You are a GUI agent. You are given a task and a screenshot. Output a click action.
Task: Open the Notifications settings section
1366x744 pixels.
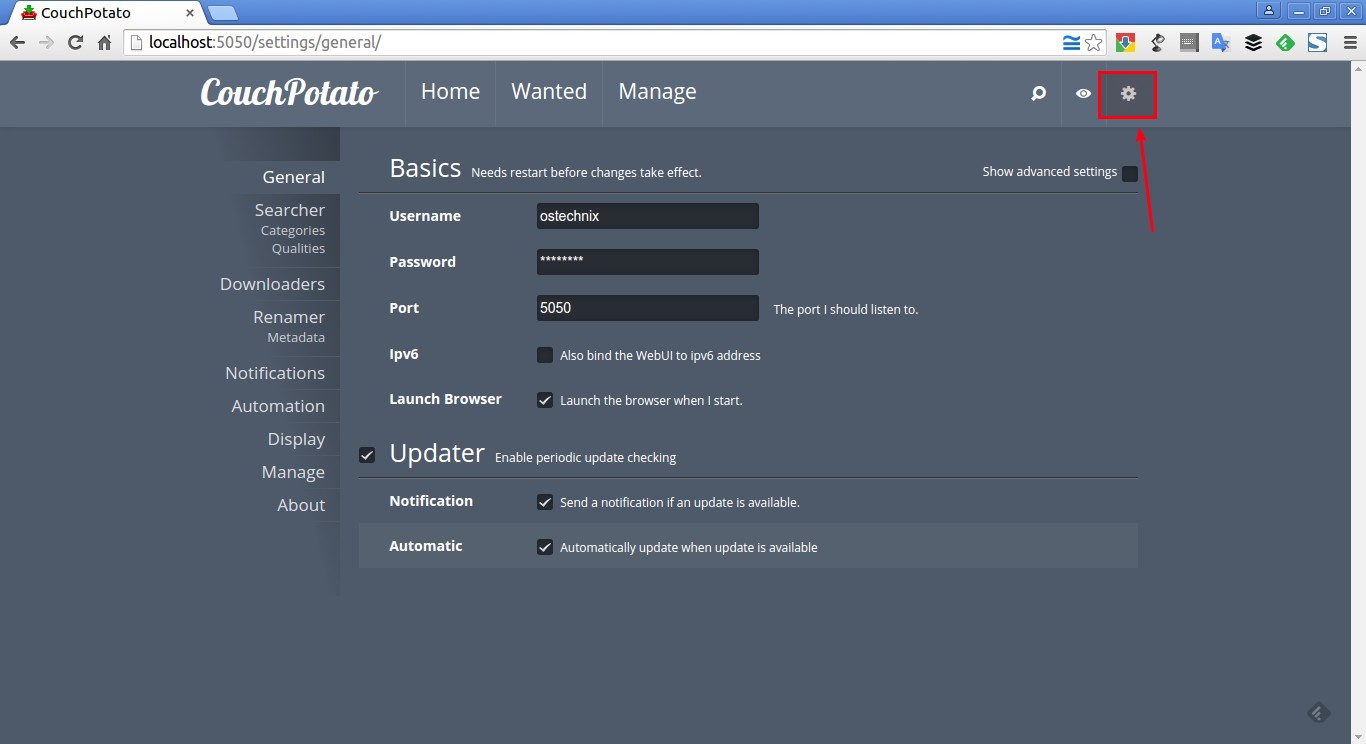point(275,373)
